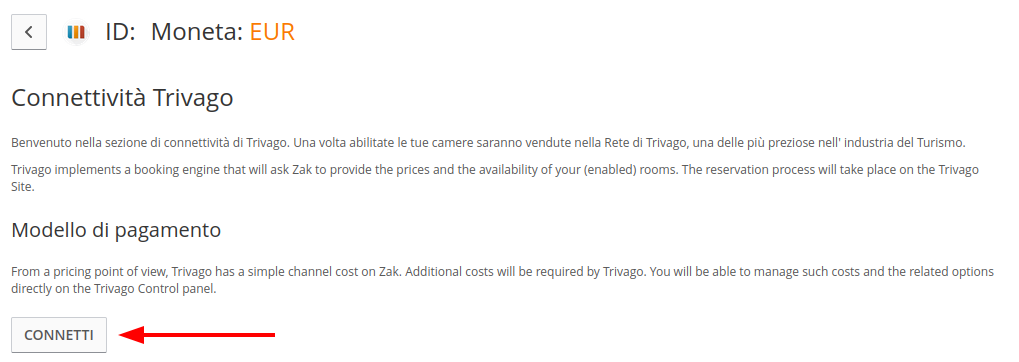Click the ID: label in header

(120, 32)
